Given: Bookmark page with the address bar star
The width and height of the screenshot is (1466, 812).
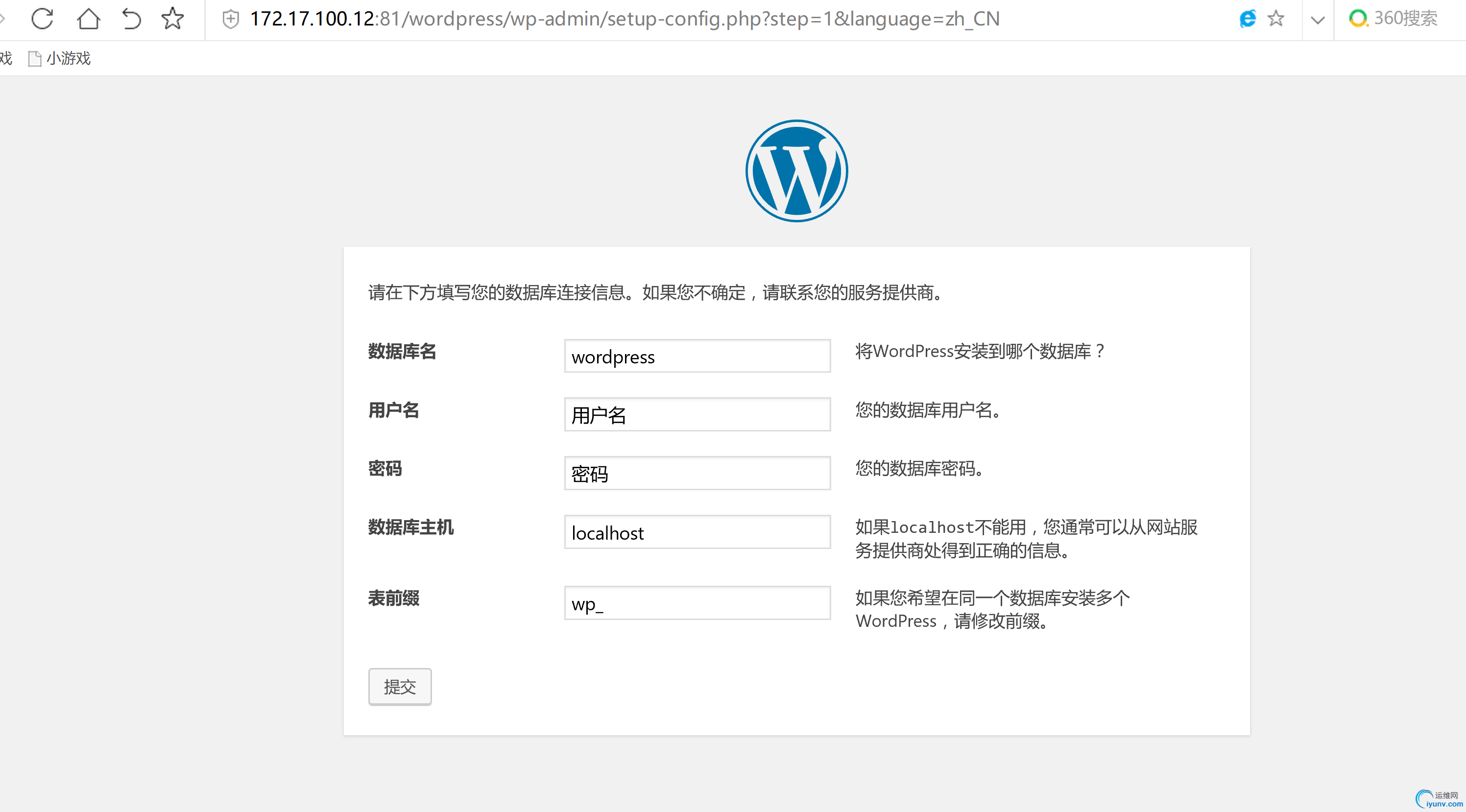Looking at the screenshot, I should pyautogui.click(x=1276, y=19).
